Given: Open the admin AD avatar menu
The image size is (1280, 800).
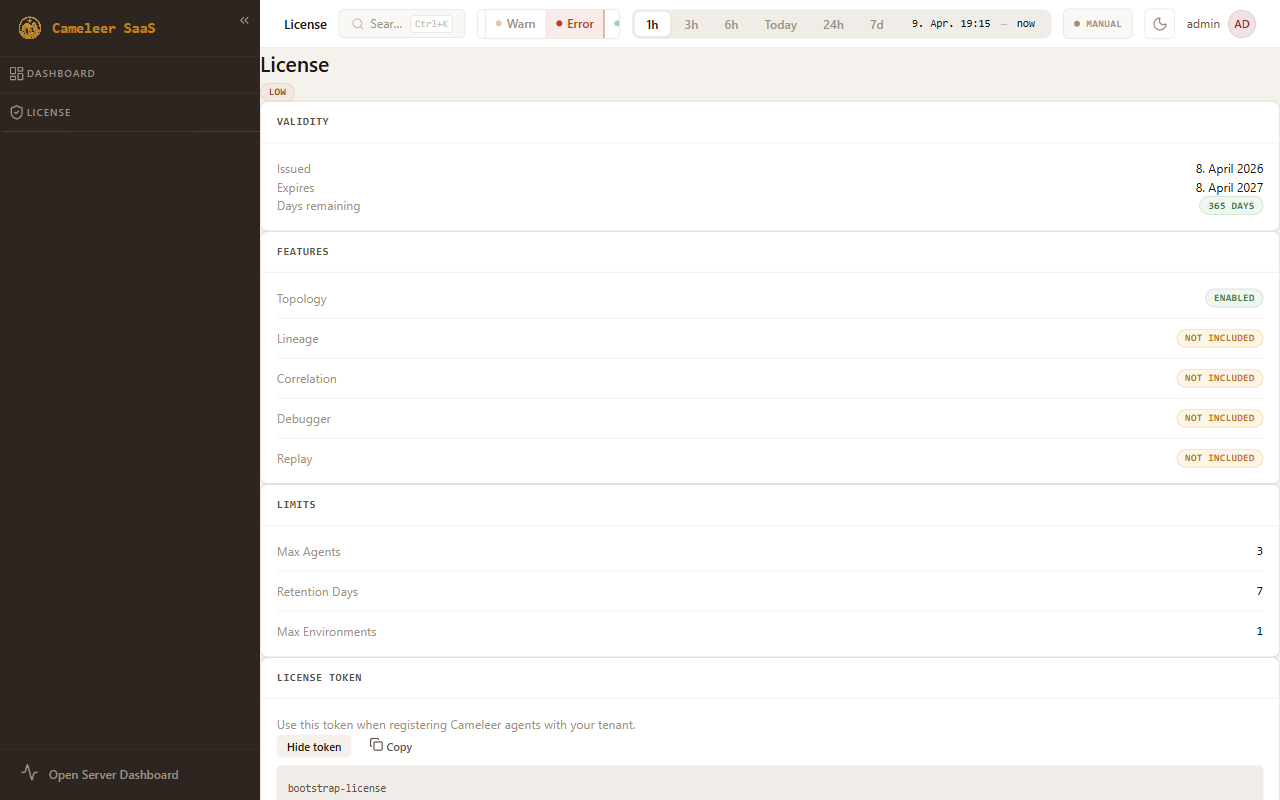Looking at the screenshot, I should click(1241, 24).
